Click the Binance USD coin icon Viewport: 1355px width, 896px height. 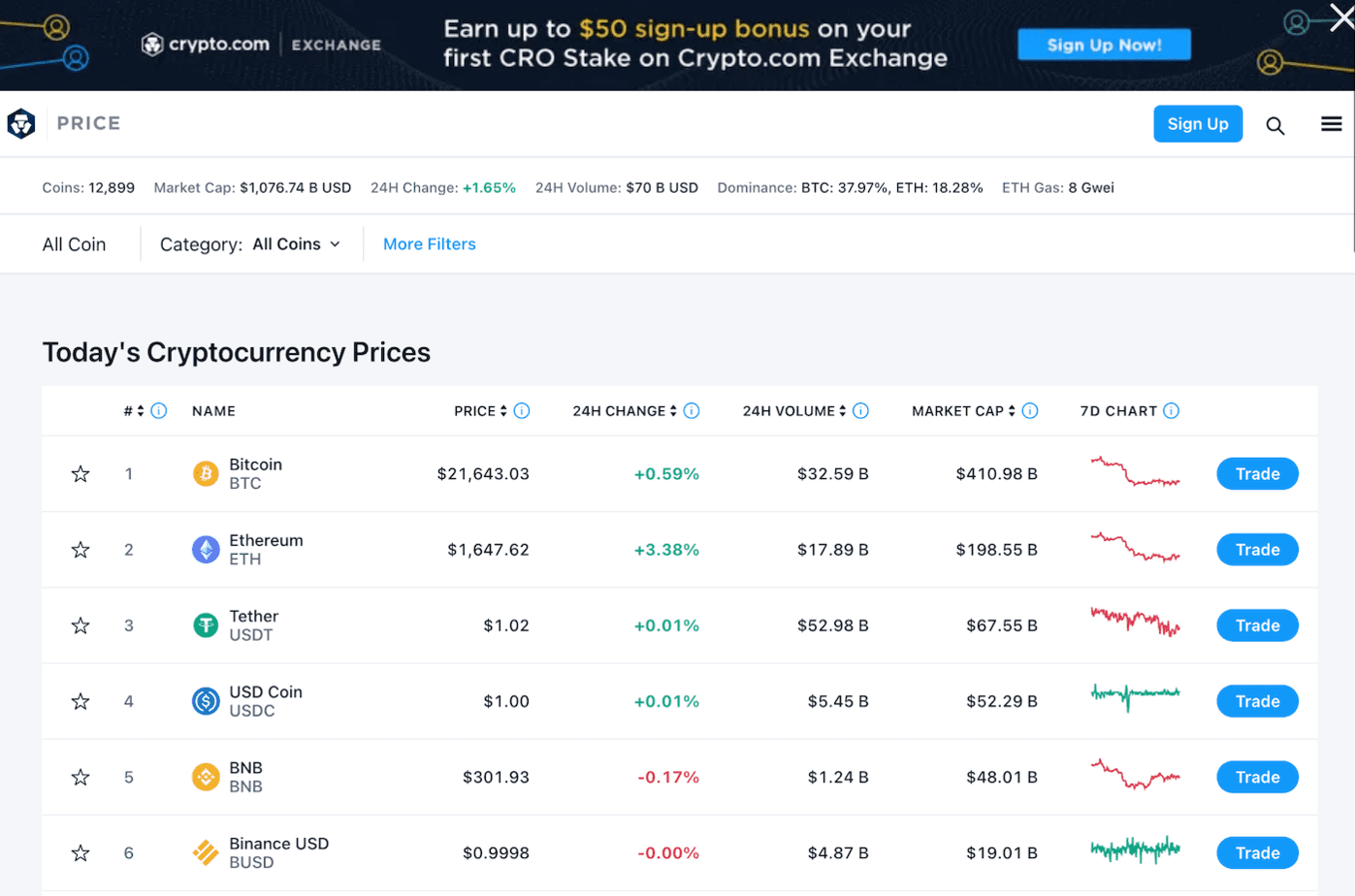[206, 852]
